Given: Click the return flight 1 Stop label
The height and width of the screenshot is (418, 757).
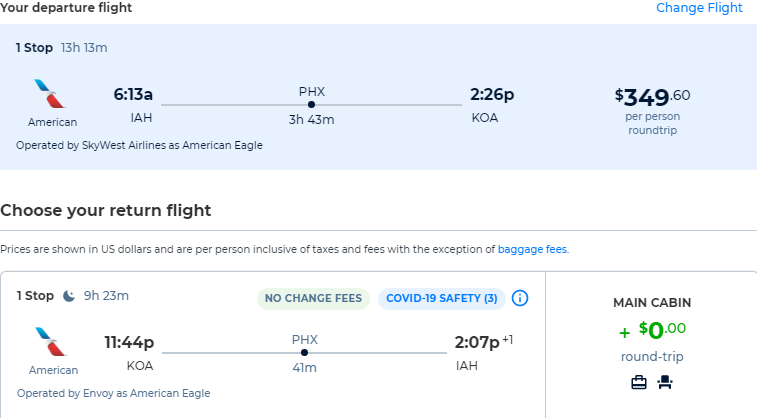Looking at the screenshot, I should click(x=35, y=296).
